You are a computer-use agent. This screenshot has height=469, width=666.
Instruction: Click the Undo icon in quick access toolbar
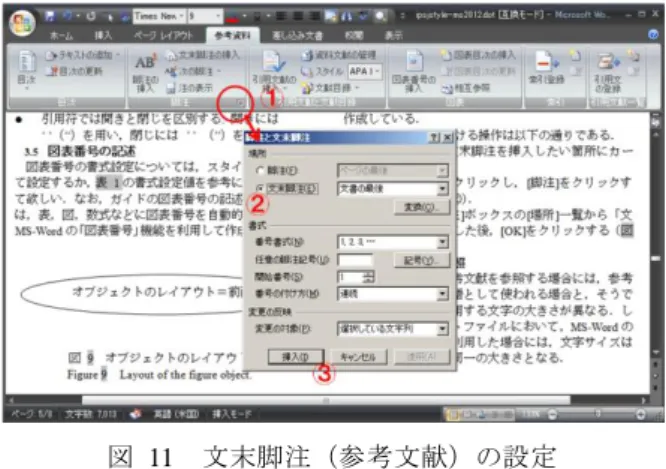pos(67,17)
